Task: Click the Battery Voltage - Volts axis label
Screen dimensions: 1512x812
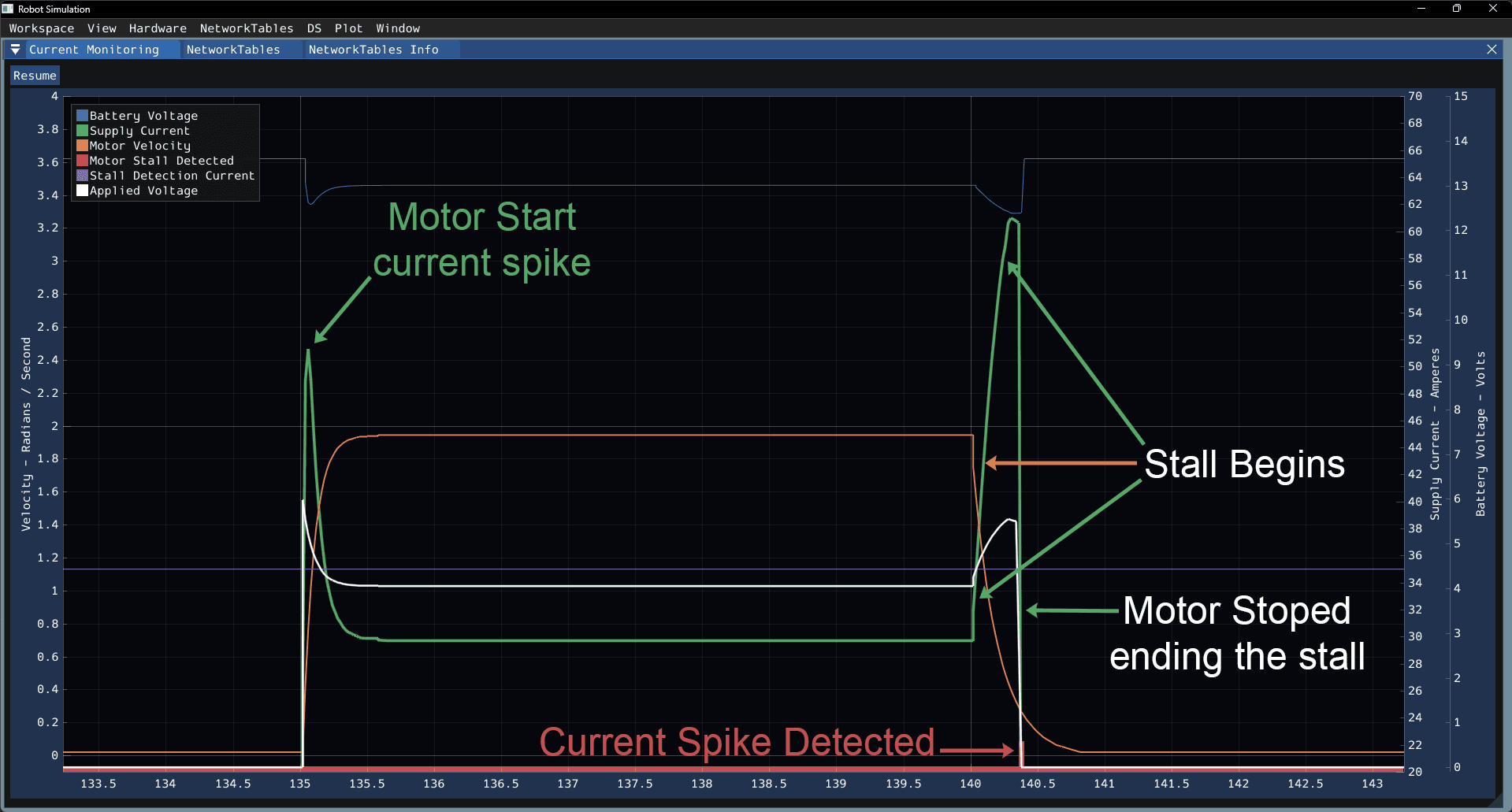Action: tap(1480, 434)
